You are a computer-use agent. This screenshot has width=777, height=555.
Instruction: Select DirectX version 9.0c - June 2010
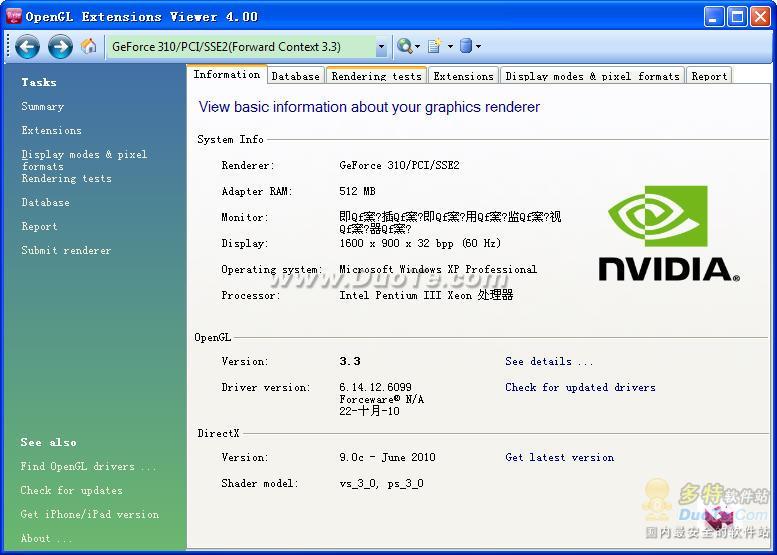point(388,457)
